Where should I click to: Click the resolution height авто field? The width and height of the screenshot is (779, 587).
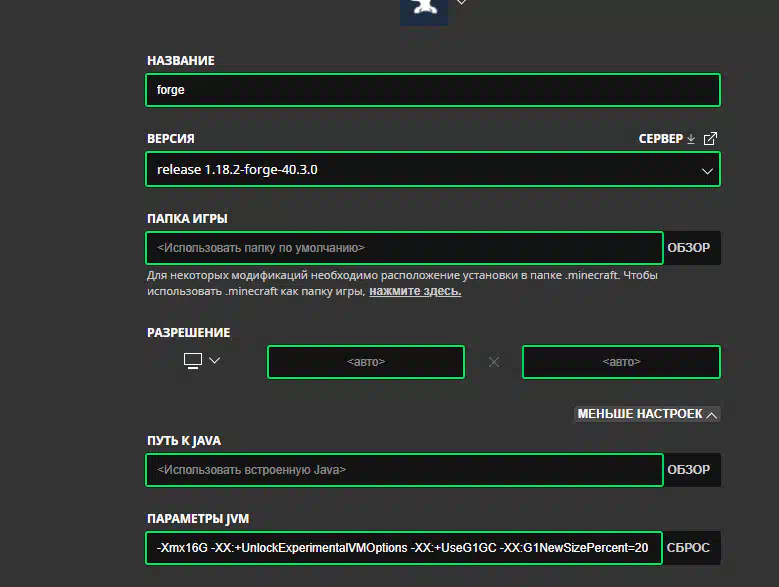(x=622, y=362)
